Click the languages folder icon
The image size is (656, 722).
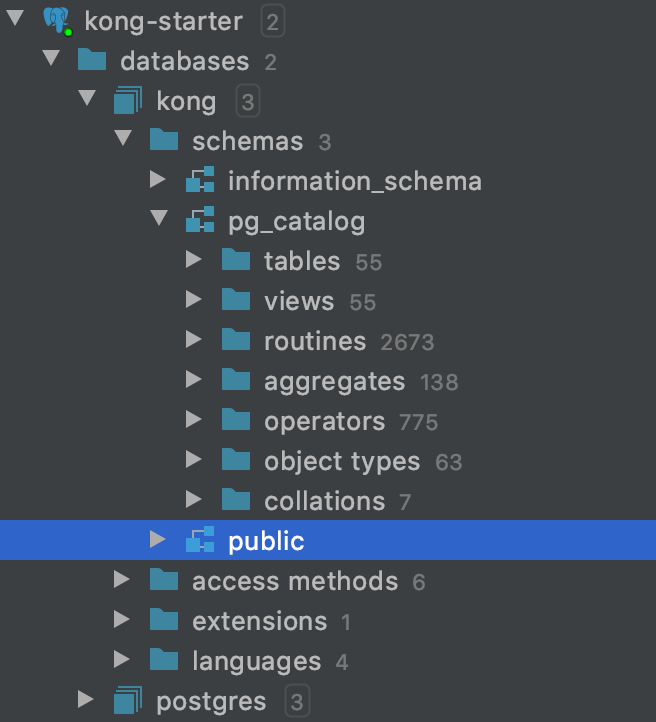coord(164,660)
